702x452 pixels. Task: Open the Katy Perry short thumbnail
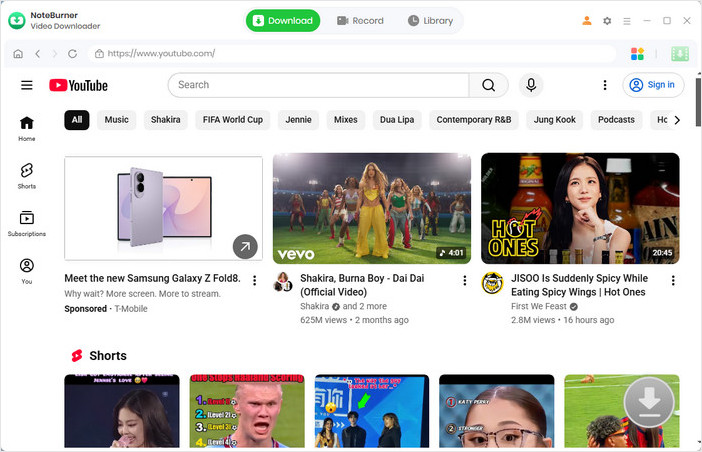497,411
